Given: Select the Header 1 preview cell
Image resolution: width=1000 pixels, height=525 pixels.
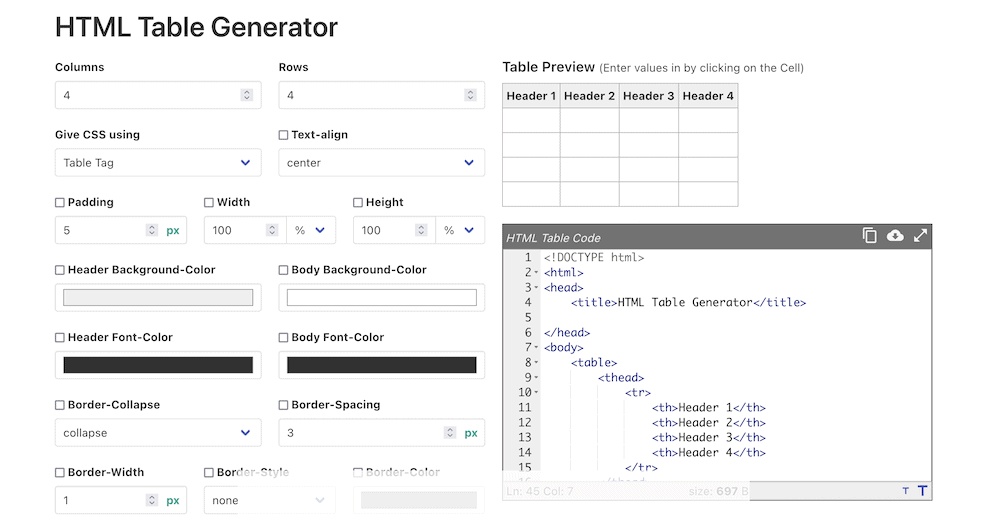Looking at the screenshot, I should point(531,96).
